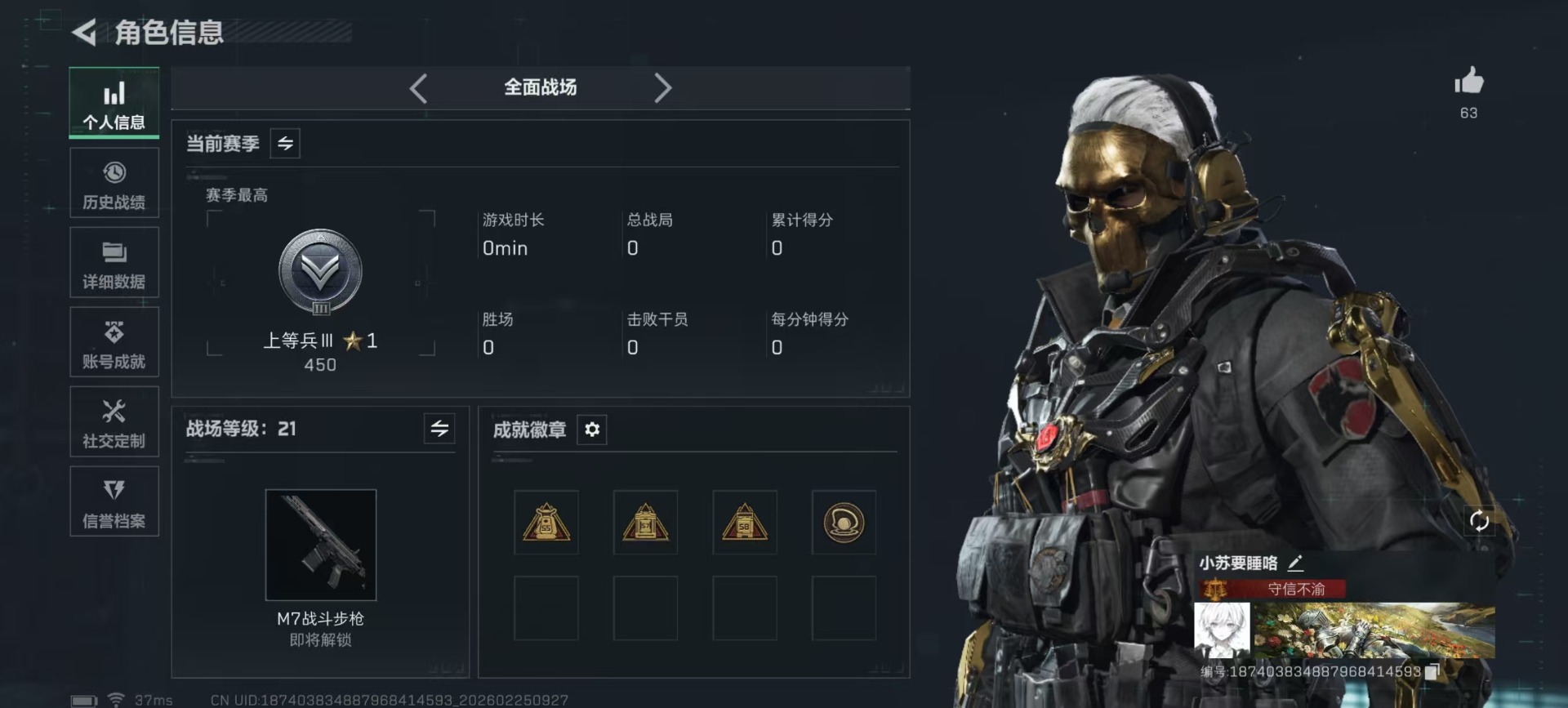This screenshot has height=708, width=1568.
Task: Switch to the next game mode
Action: tap(662, 88)
